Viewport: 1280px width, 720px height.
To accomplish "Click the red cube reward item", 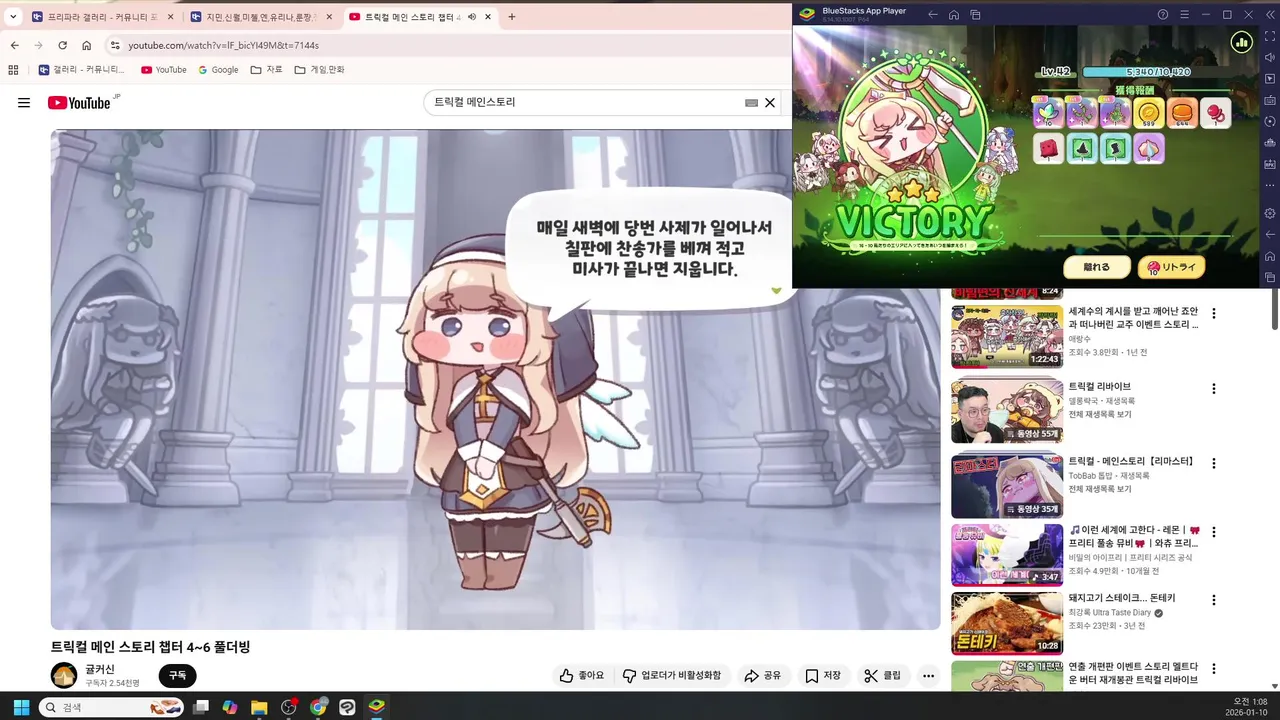I will pyautogui.click(x=1048, y=149).
